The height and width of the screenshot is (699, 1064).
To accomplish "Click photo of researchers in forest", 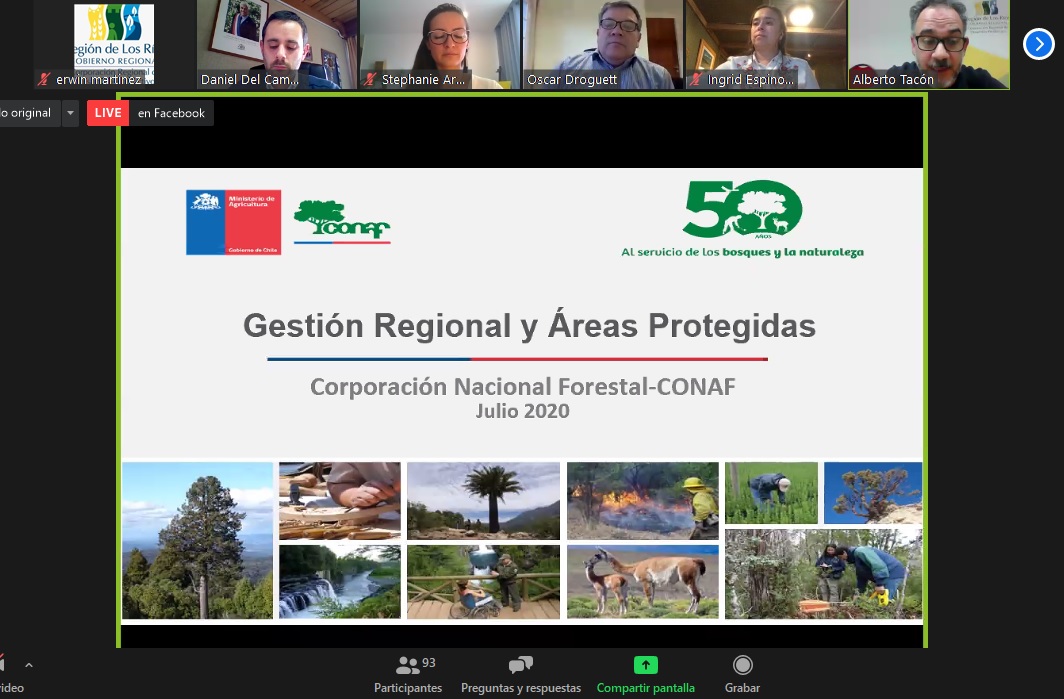I will click(x=824, y=574).
